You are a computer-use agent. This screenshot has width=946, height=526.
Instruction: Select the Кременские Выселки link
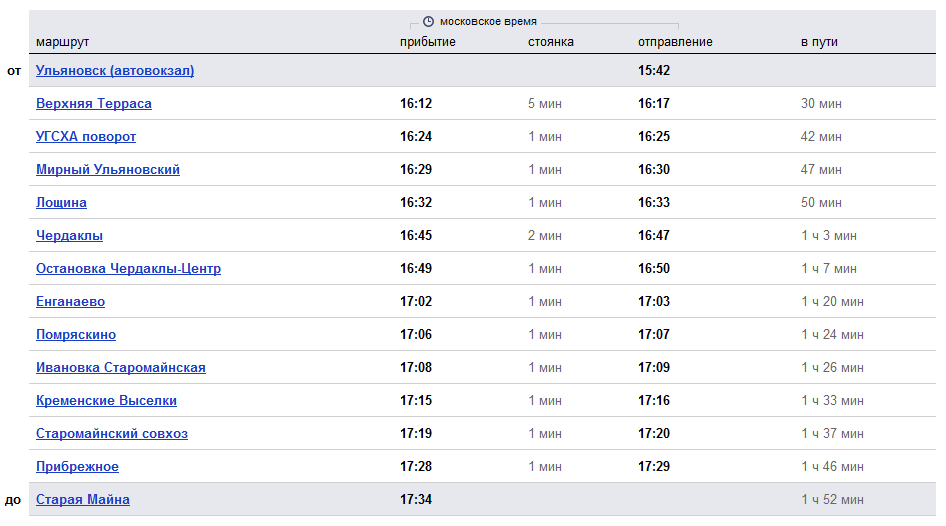(x=106, y=401)
